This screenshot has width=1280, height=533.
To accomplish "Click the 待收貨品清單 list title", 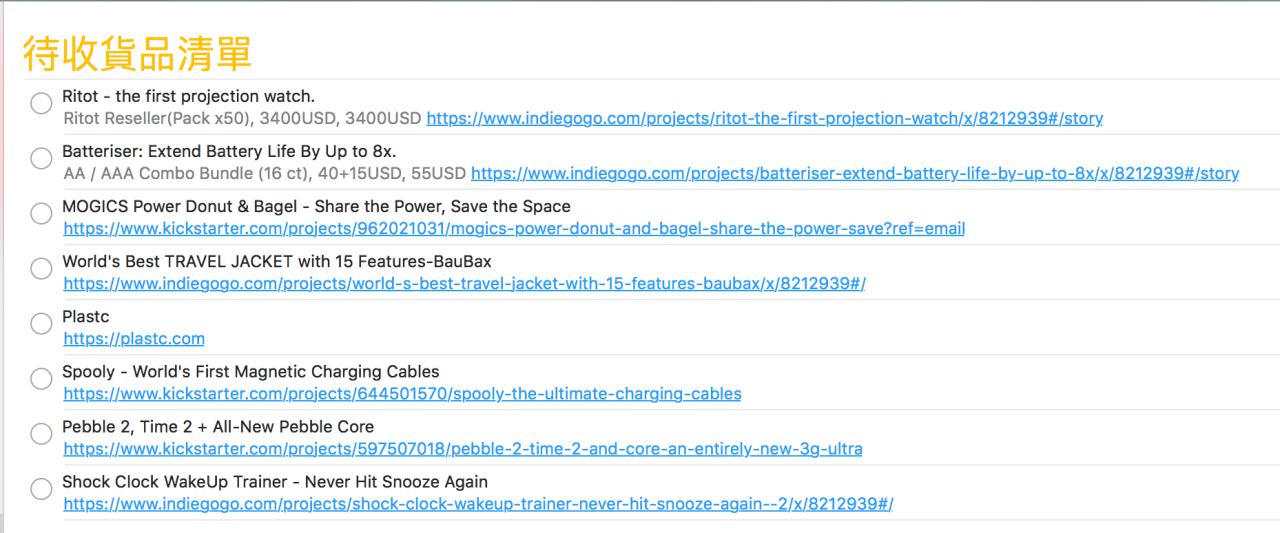I will (137, 55).
